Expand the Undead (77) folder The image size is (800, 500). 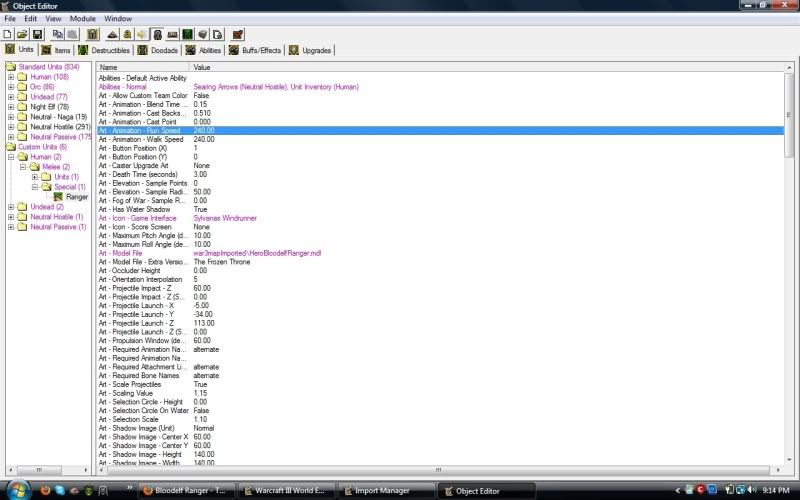(x=11, y=97)
